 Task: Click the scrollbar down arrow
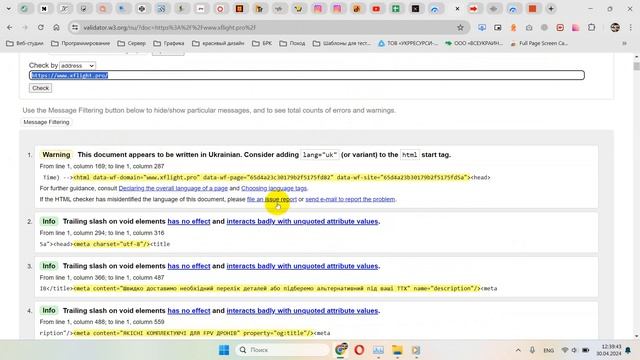636,336
